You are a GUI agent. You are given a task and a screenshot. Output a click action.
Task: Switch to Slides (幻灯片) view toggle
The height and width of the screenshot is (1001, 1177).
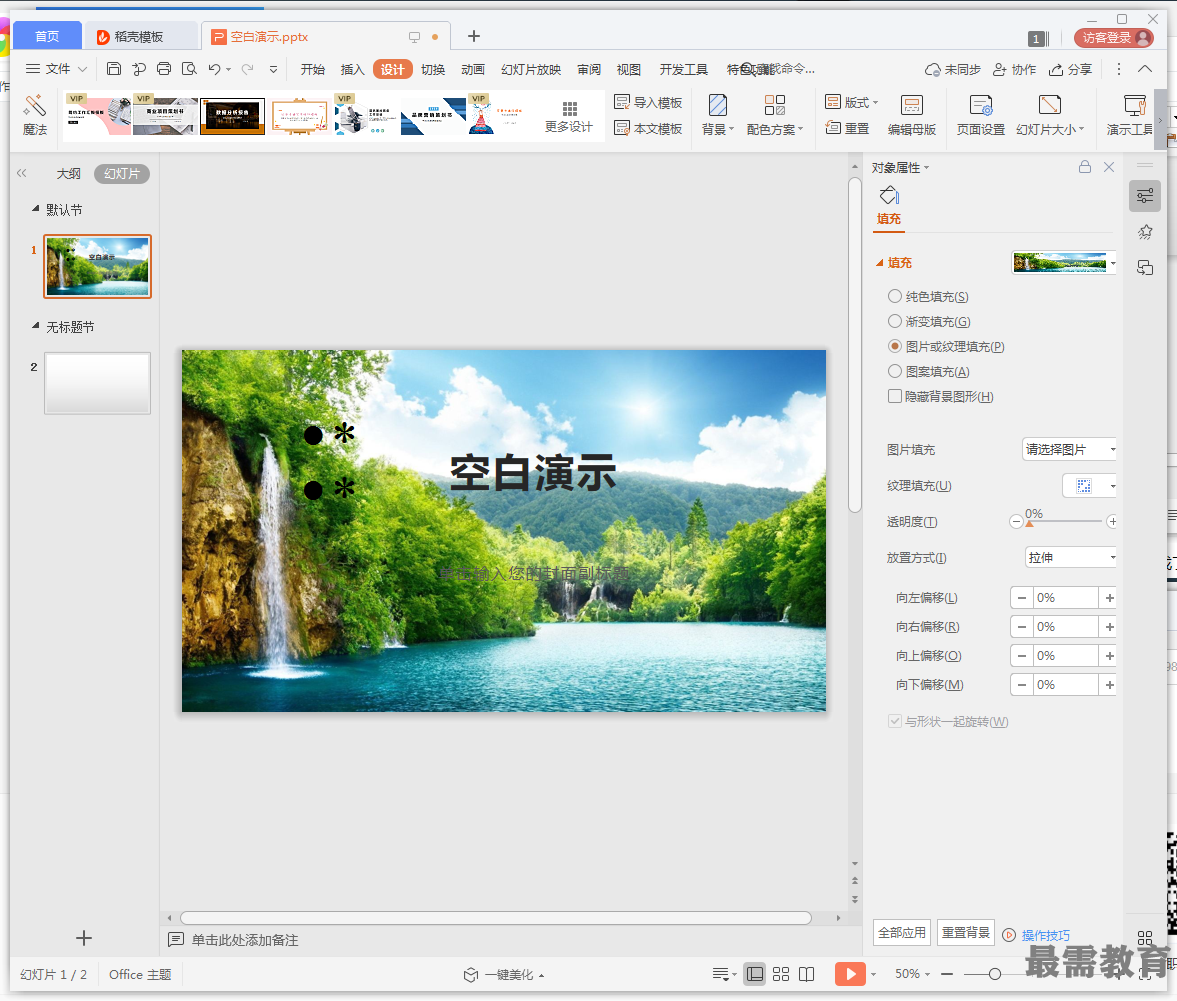(x=122, y=173)
